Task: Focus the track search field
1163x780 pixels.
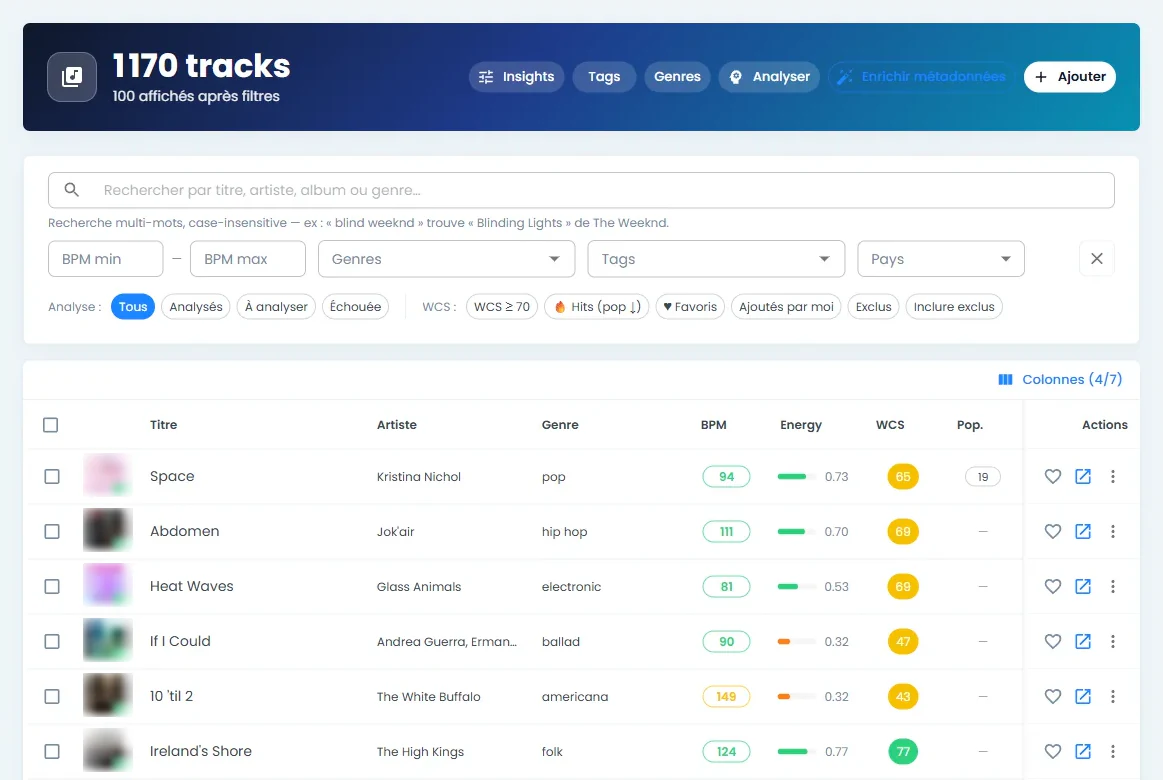Action: point(582,191)
